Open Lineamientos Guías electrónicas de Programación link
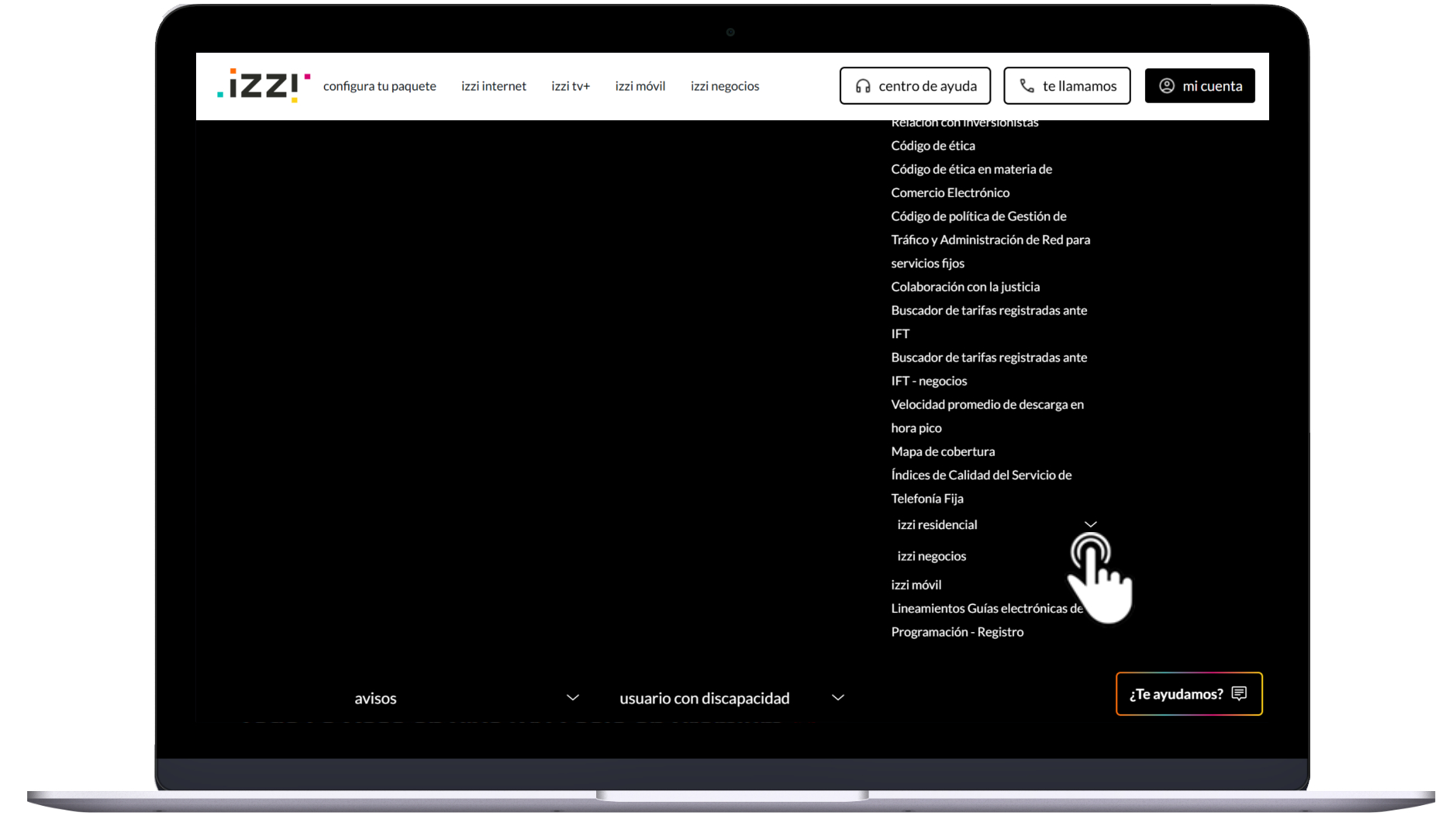 [986, 620]
